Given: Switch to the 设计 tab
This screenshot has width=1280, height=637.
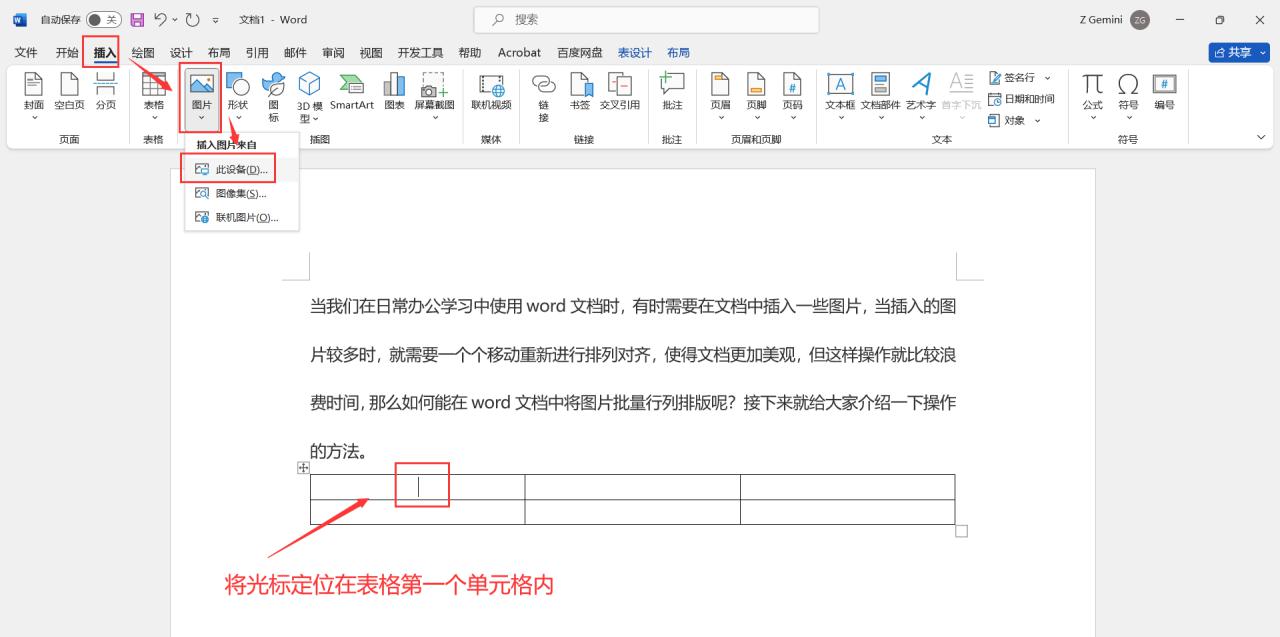Looking at the screenshot, I should click(181, 52).
